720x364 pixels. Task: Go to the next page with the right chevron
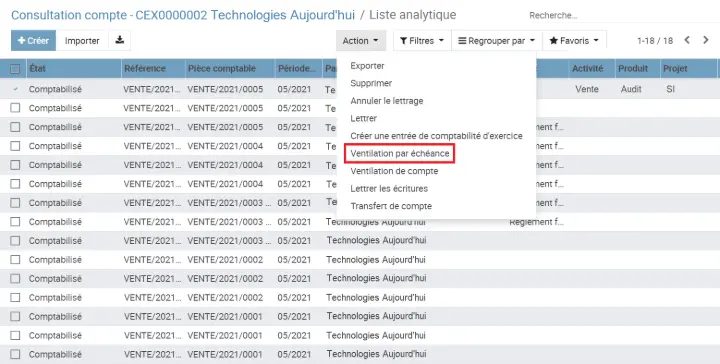[x=706, y=40]
